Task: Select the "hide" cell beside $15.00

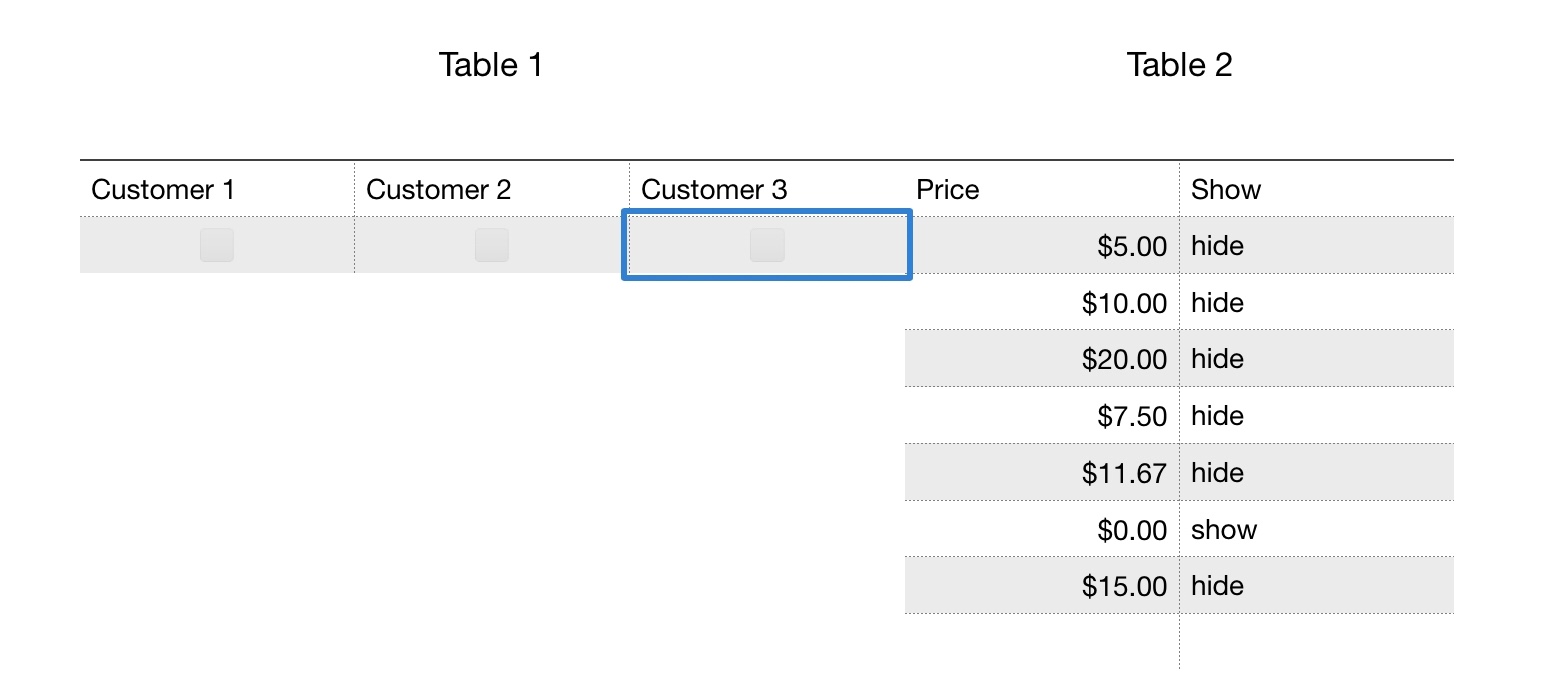Action: 1316,586
